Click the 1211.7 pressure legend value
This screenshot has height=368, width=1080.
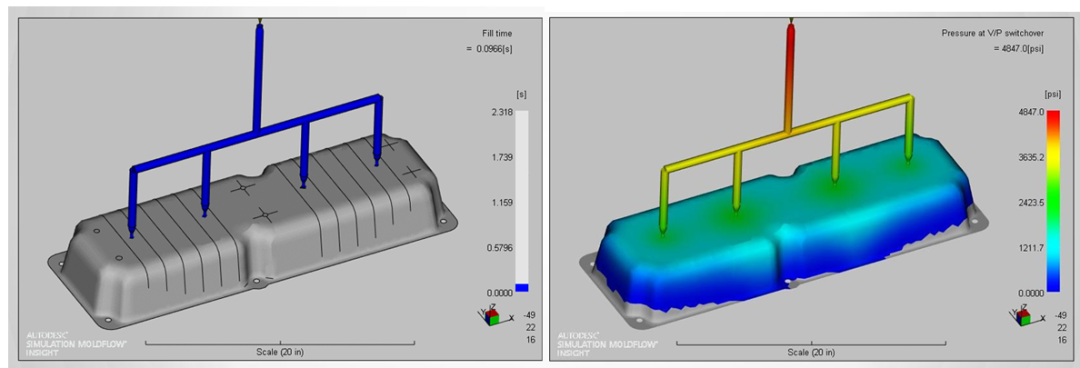[1030, 247]
